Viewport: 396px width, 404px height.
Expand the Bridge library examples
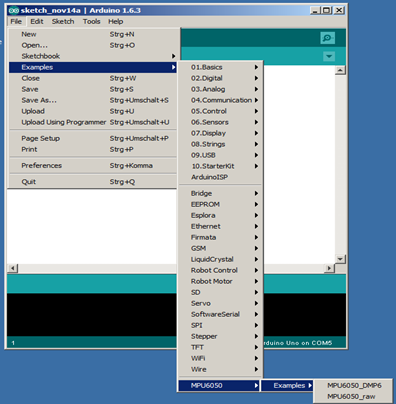[220, 193]
